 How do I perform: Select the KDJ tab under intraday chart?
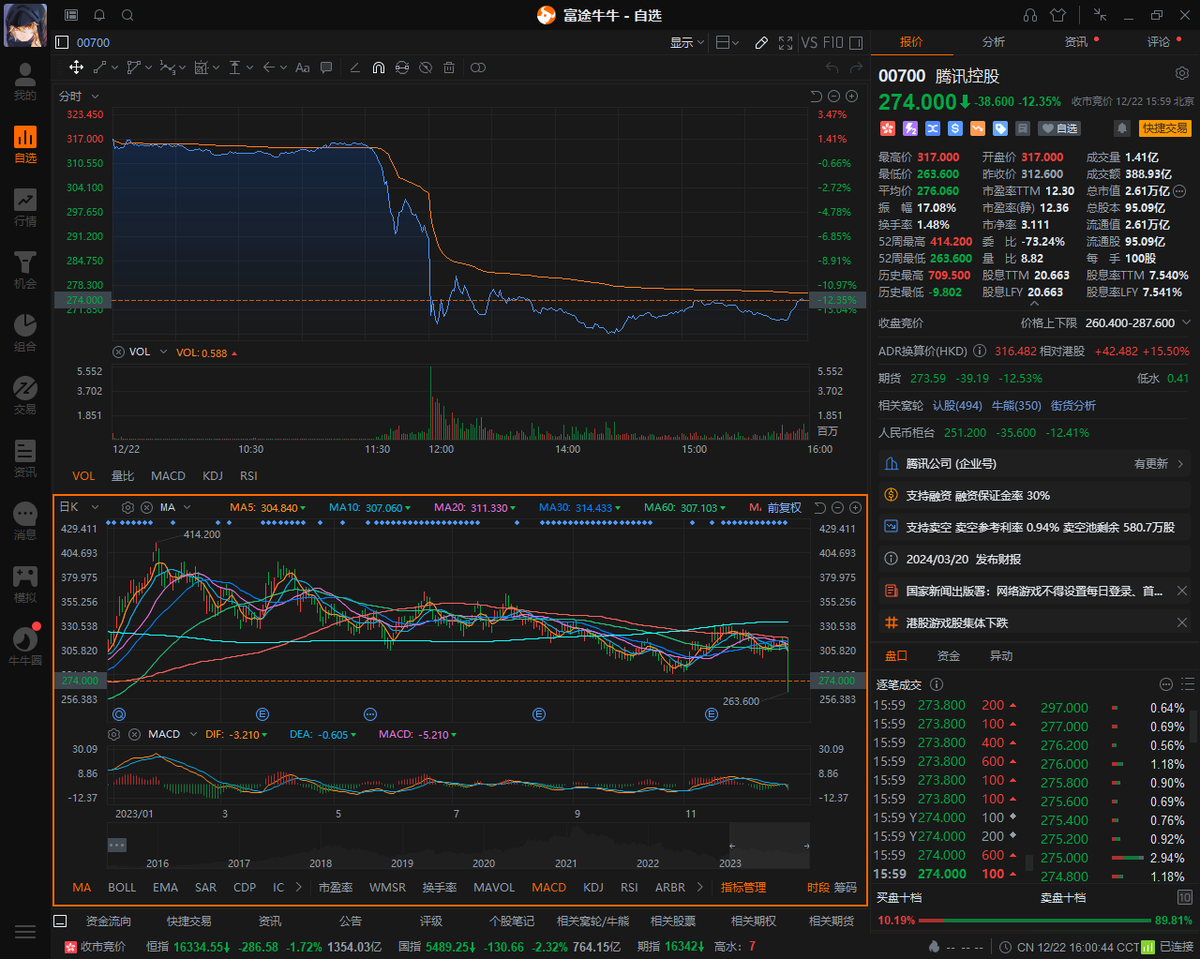point(213,476)
